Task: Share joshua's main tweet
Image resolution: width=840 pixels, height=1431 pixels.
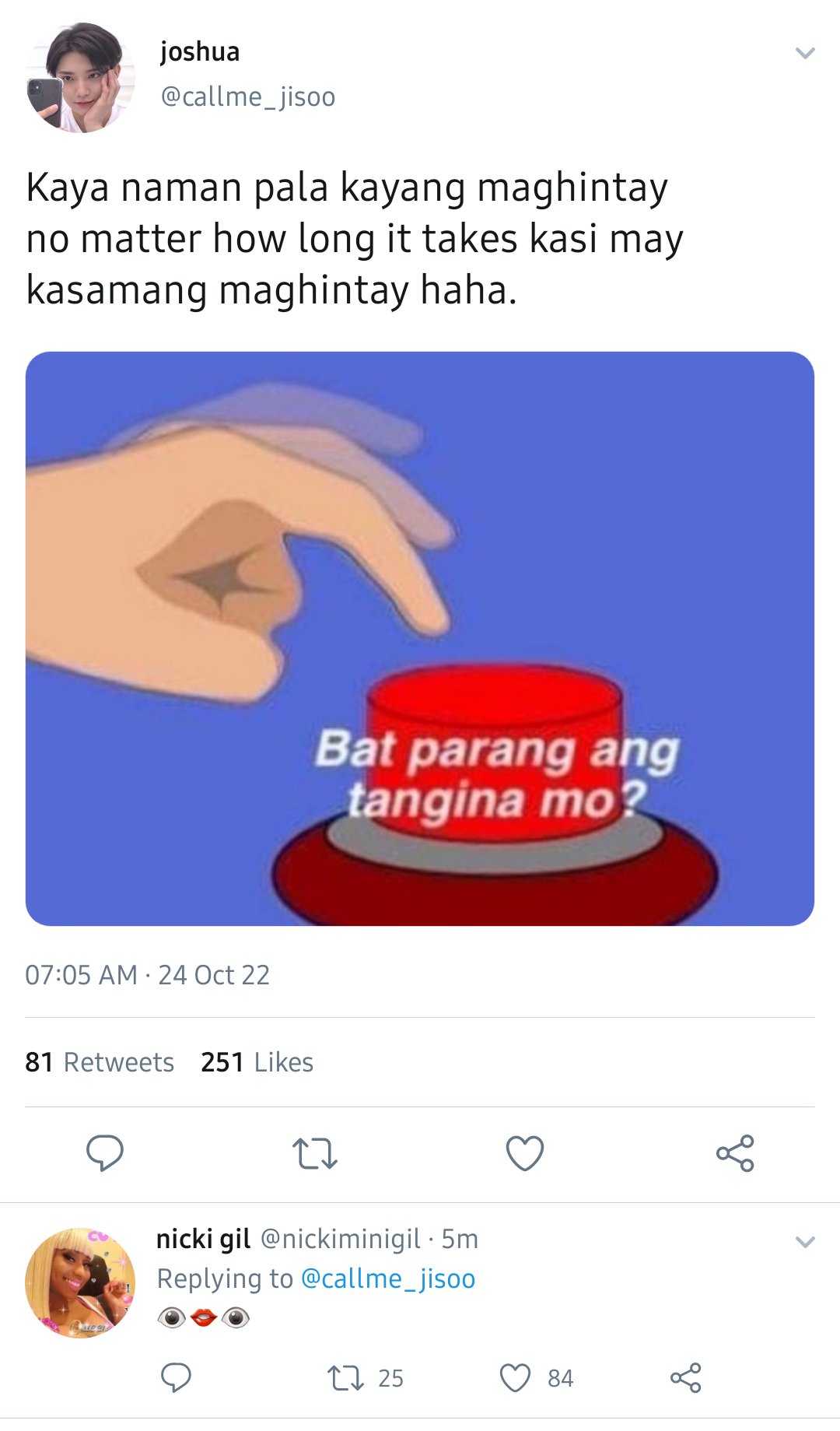Action: (735, 1153)
